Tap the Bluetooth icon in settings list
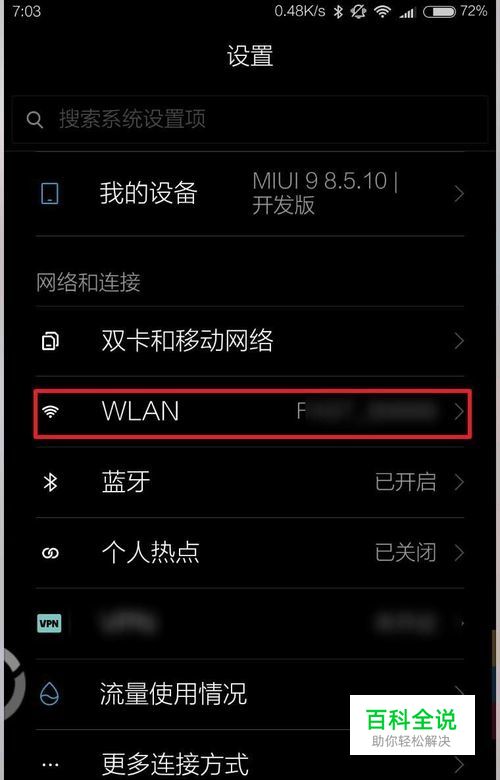The height and width of the screenshot is (780, 500). [50, 483]
